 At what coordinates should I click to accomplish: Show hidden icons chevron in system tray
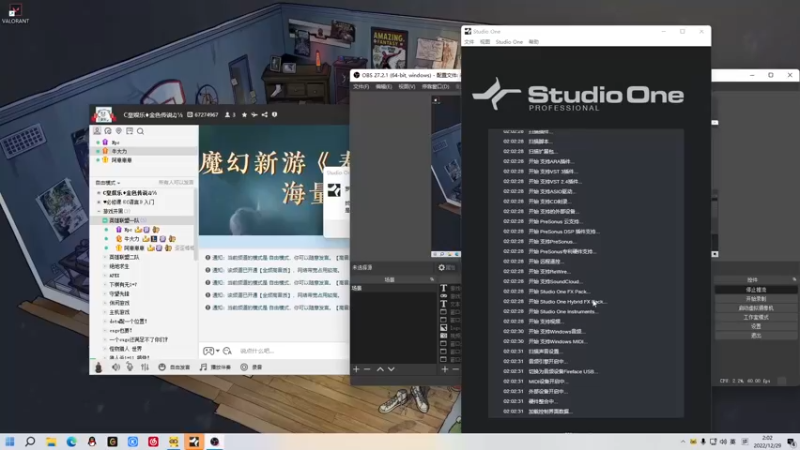683,442
